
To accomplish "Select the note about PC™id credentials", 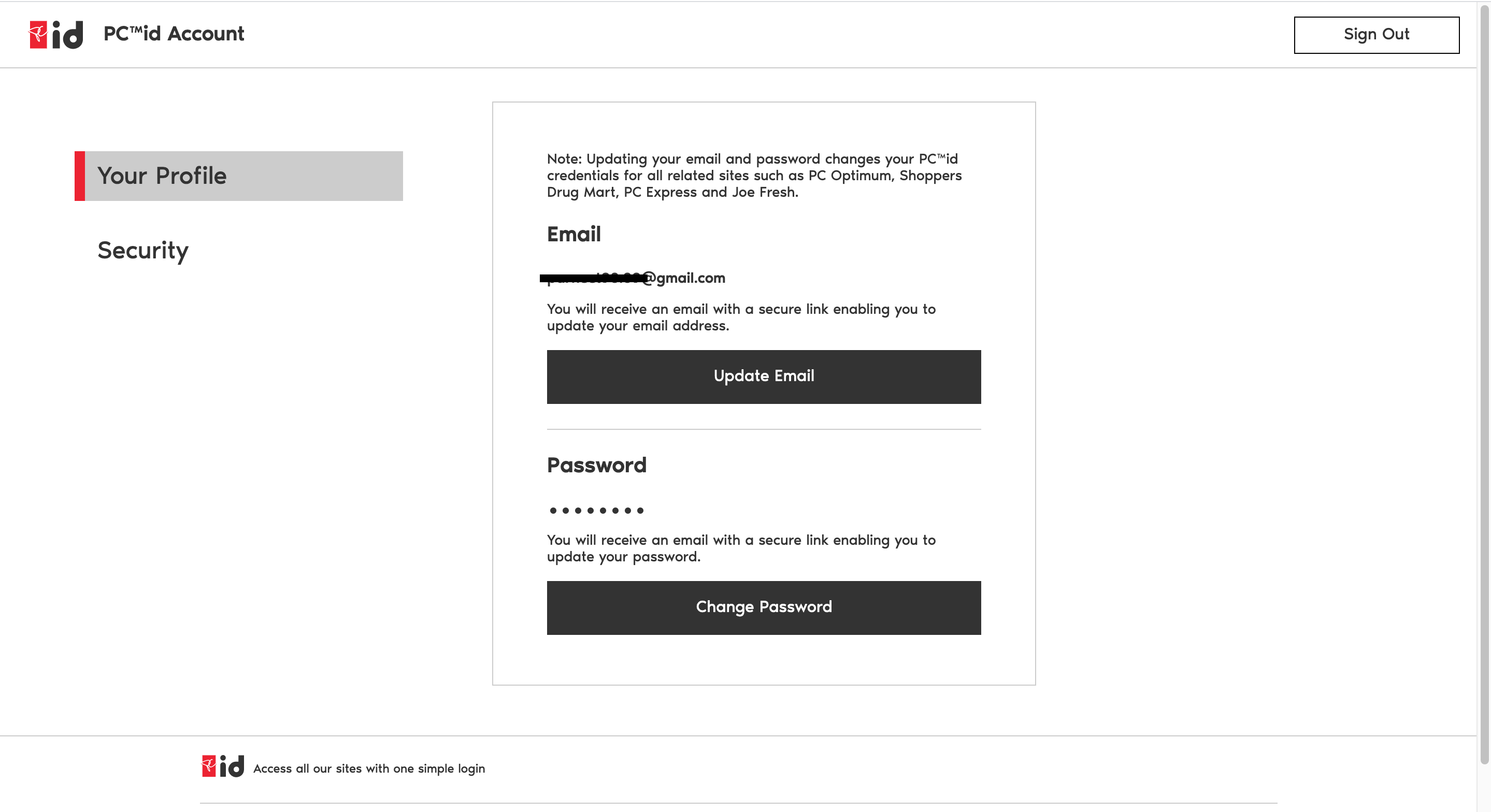I will click(x=753, y=175).
